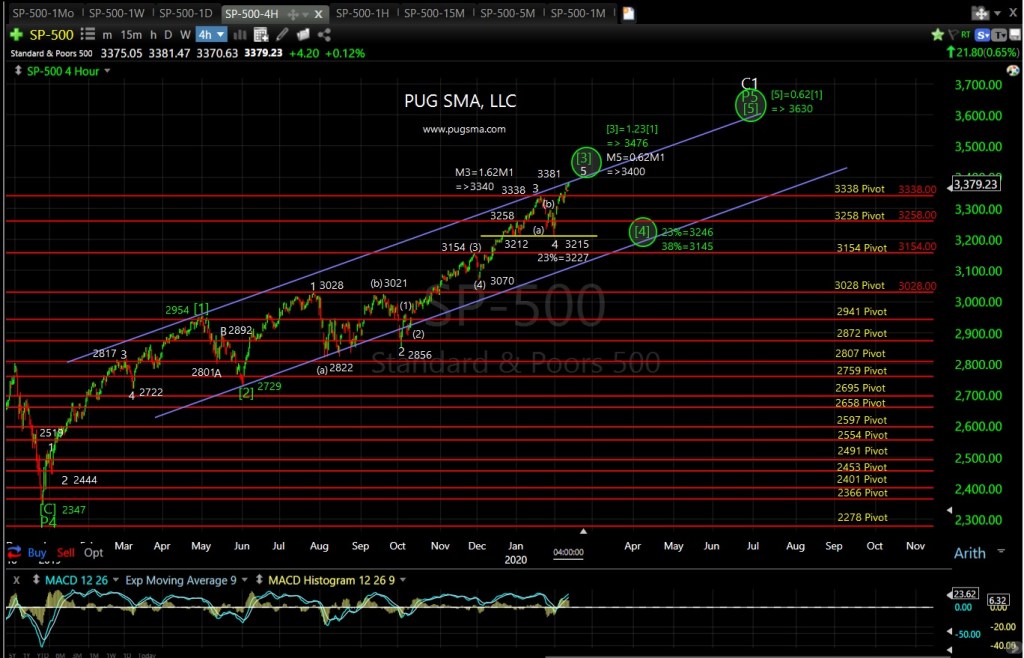Expand MACD Histogram 12 26 9 dropdown
The image size is (1024, 658).
click(402, 580)
